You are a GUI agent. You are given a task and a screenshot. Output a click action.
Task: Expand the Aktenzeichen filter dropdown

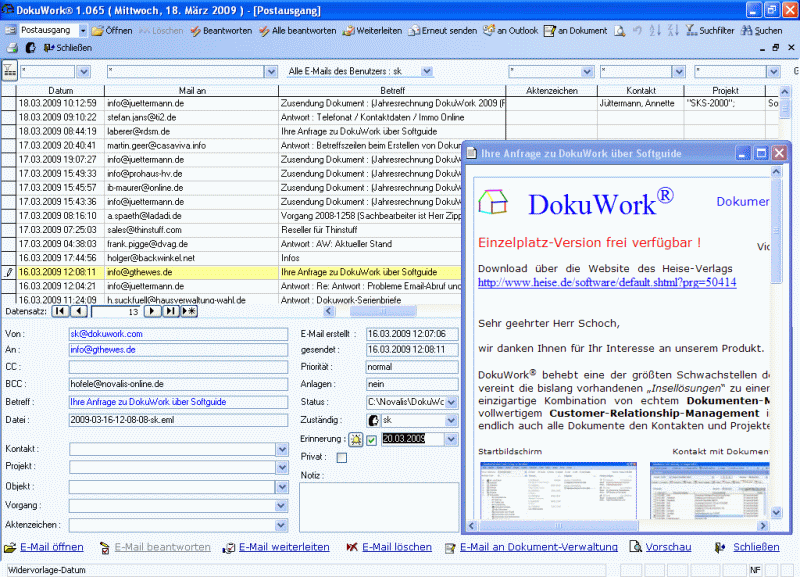(x=587, y=71)
